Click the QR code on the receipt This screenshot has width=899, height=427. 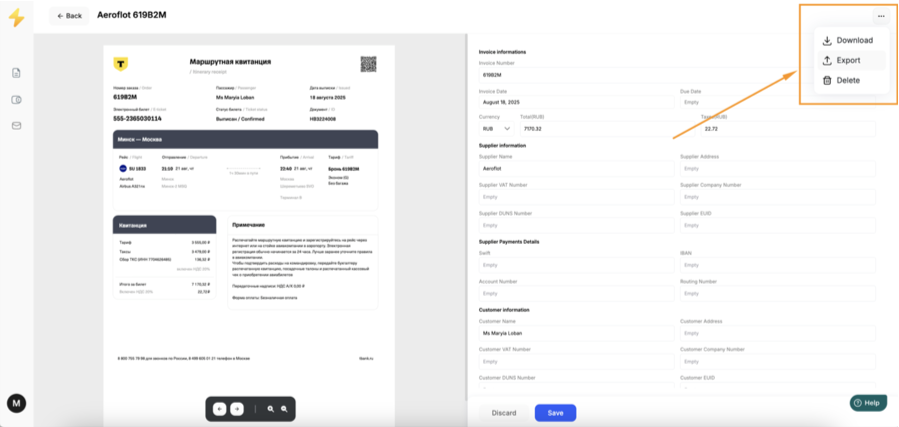coord(369,64)
